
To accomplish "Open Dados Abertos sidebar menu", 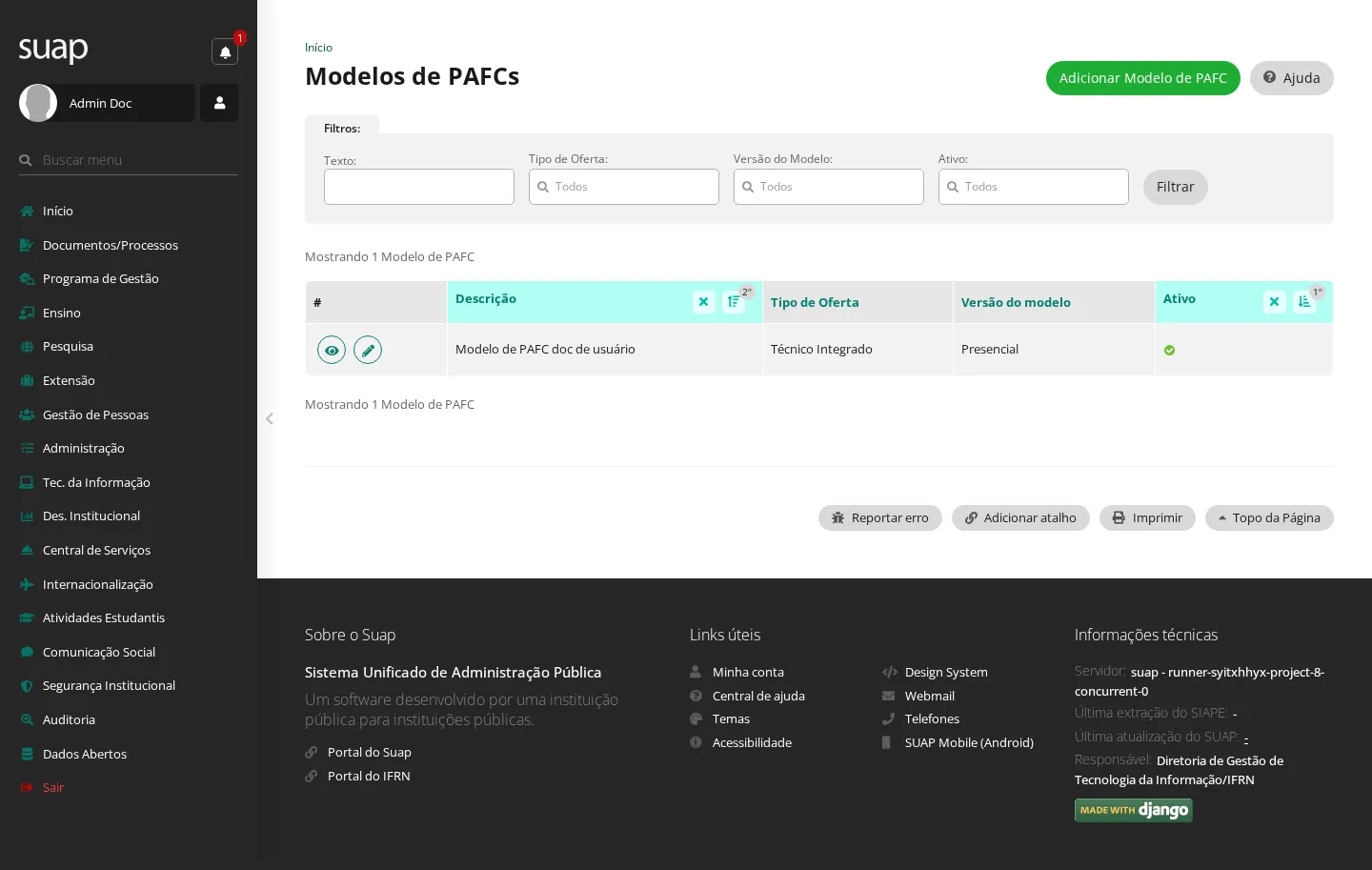I will click(129, 754).
